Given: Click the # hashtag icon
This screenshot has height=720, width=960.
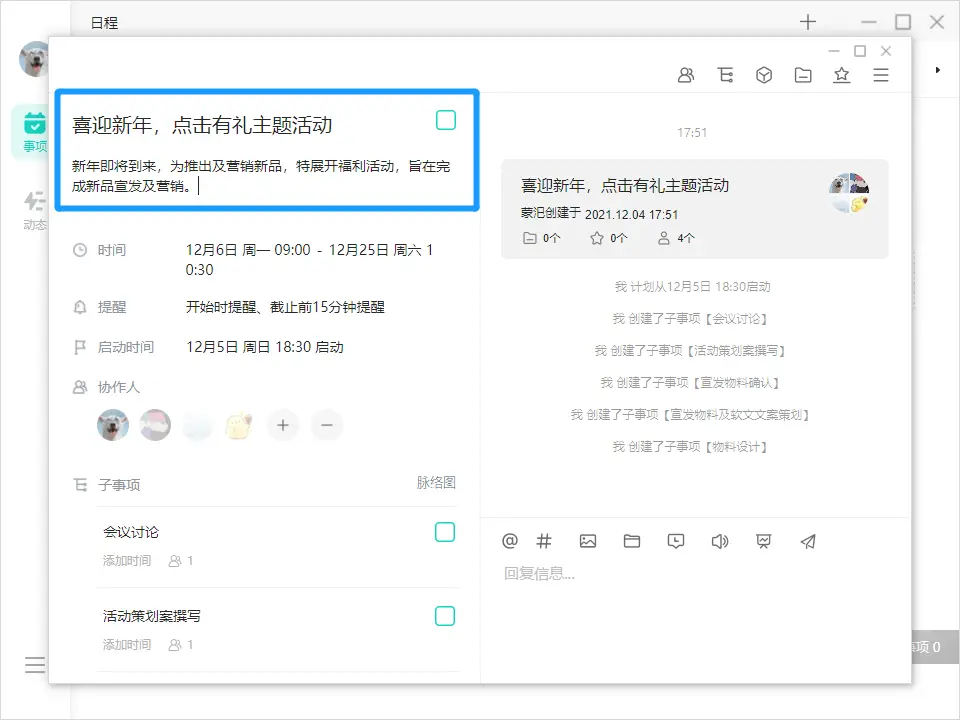Looking at the screenshot, I should pyautogui.click(x=544, y=541).
